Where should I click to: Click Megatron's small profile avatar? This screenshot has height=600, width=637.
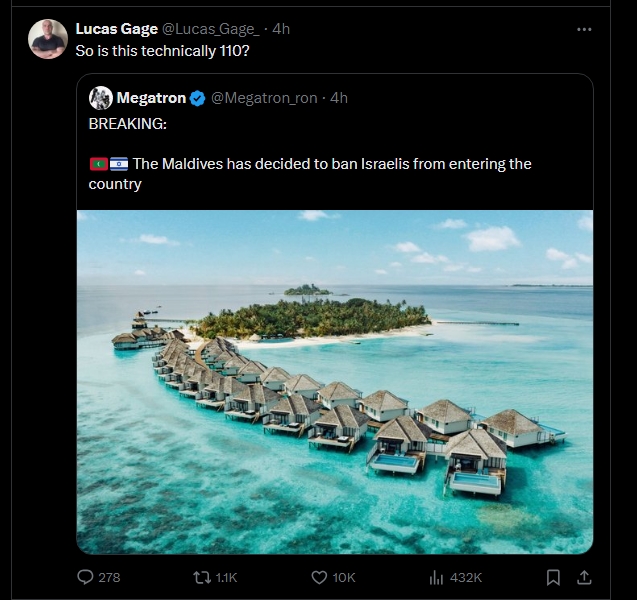[100, 97]
